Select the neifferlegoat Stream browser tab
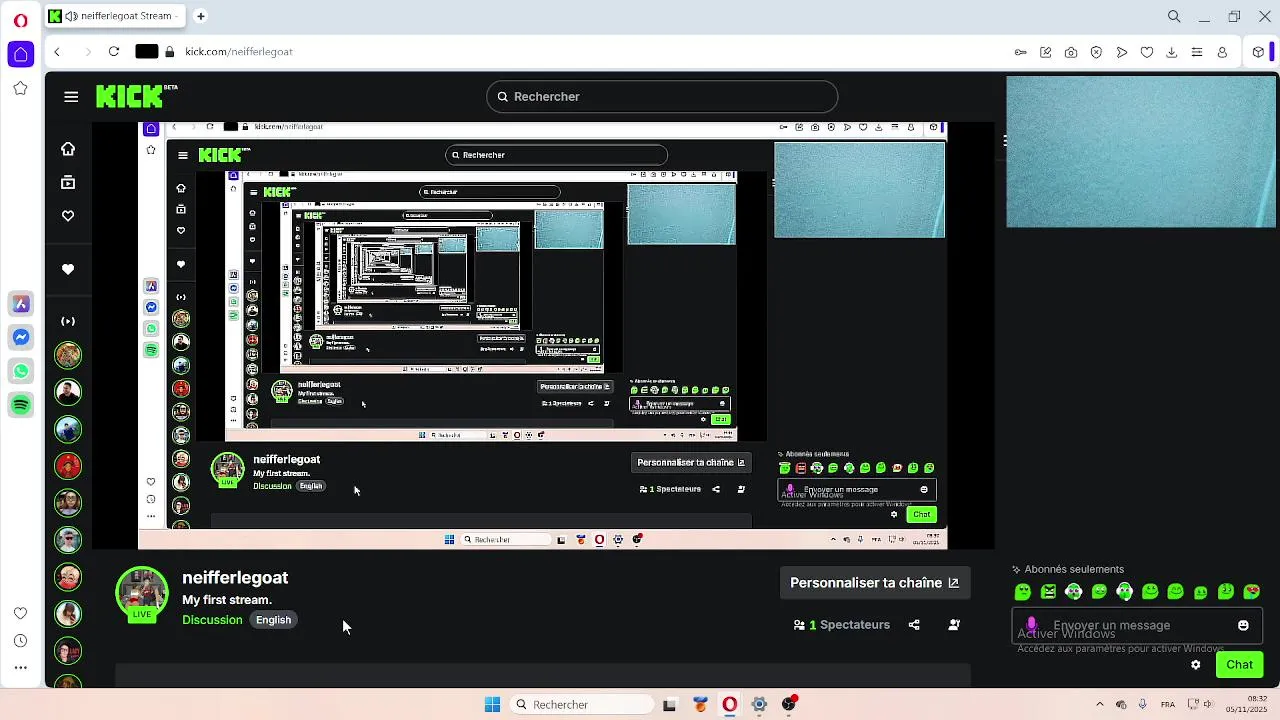 coord(114,16)
